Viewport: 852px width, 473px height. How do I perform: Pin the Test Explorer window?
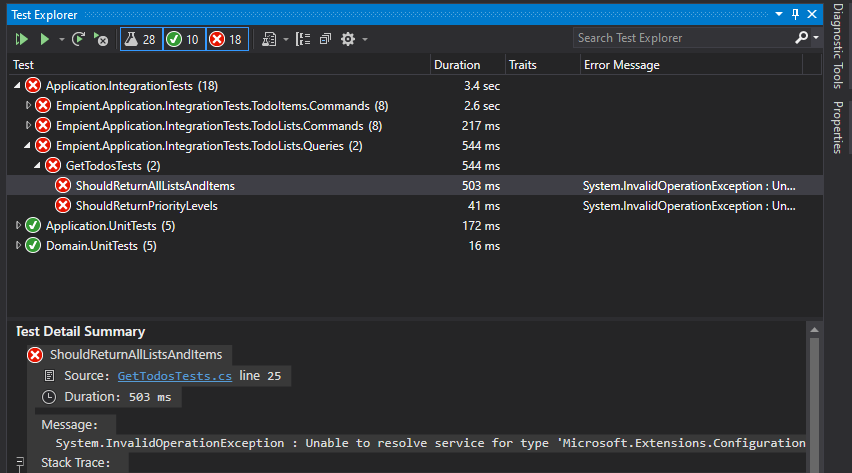pyautogui.click(x=795, y=14)
